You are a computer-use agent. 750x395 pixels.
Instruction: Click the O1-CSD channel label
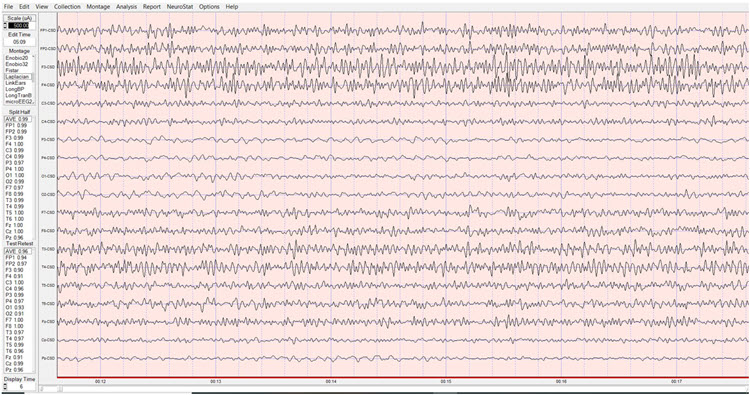(x=49, y=176)
